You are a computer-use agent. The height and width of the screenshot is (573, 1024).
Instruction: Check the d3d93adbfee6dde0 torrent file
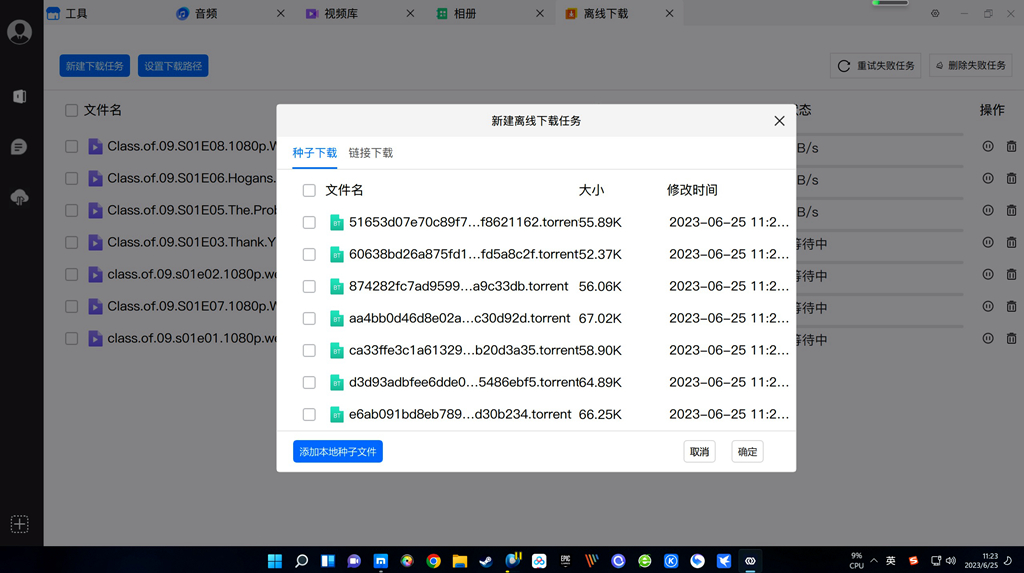309,383
